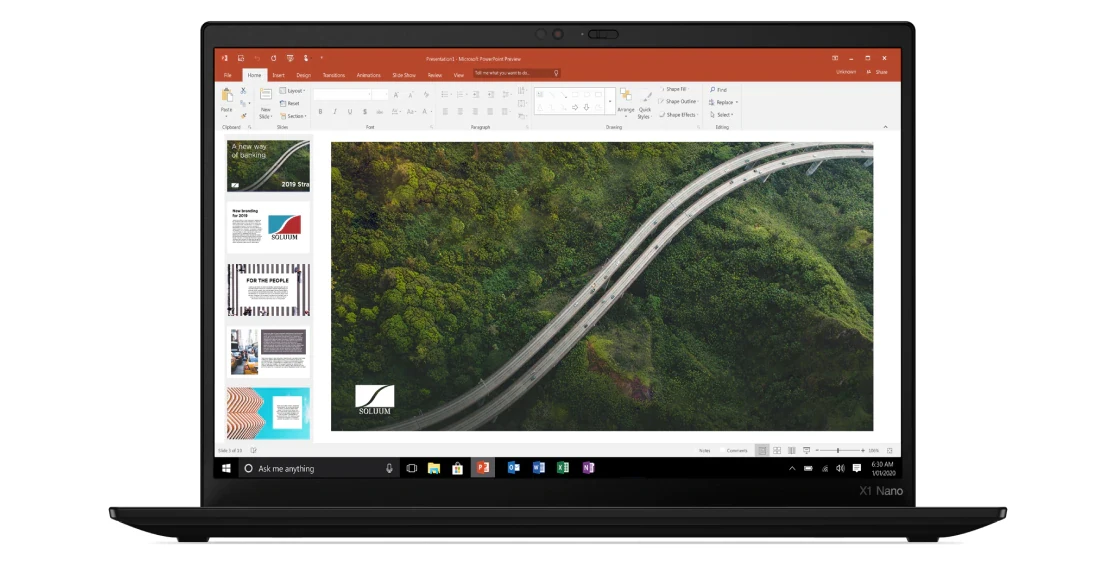Select the SOLUUM new branding slide thumbnail
The image size is (1116, 567).
268,228
